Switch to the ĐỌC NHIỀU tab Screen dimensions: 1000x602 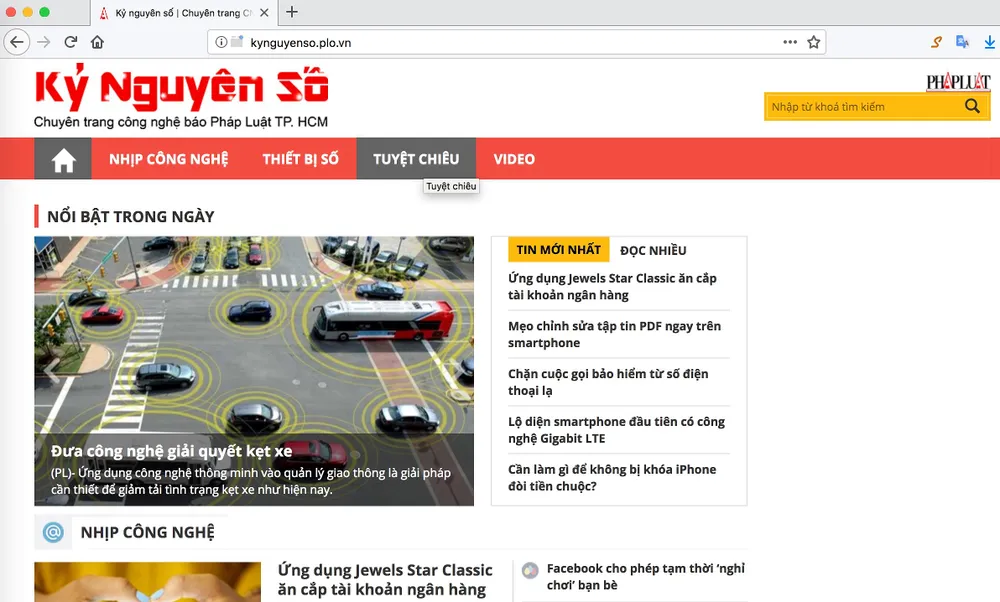(x=653, y=250)
